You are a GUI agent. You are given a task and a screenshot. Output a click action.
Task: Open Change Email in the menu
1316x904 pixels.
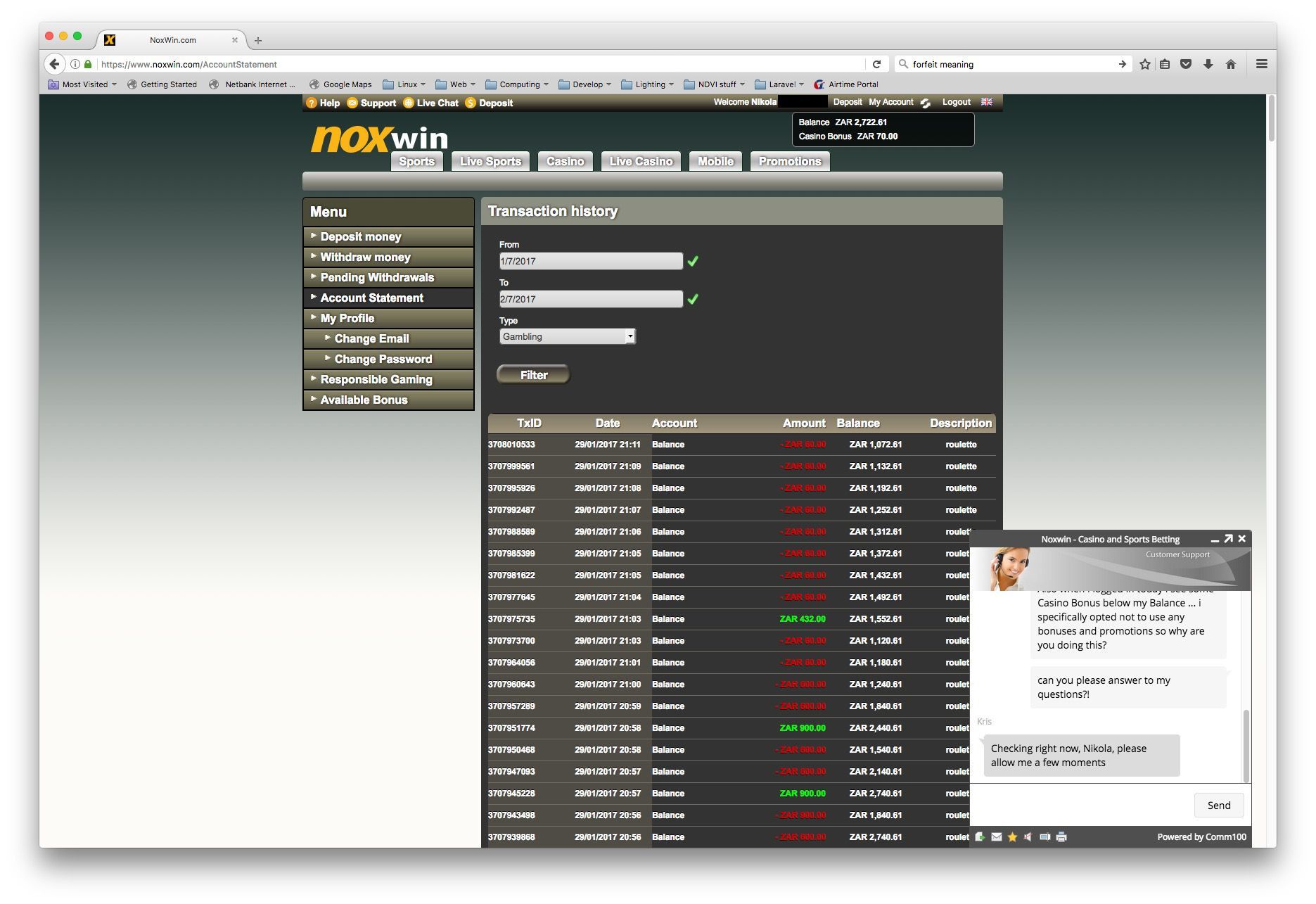coord(388,338)
